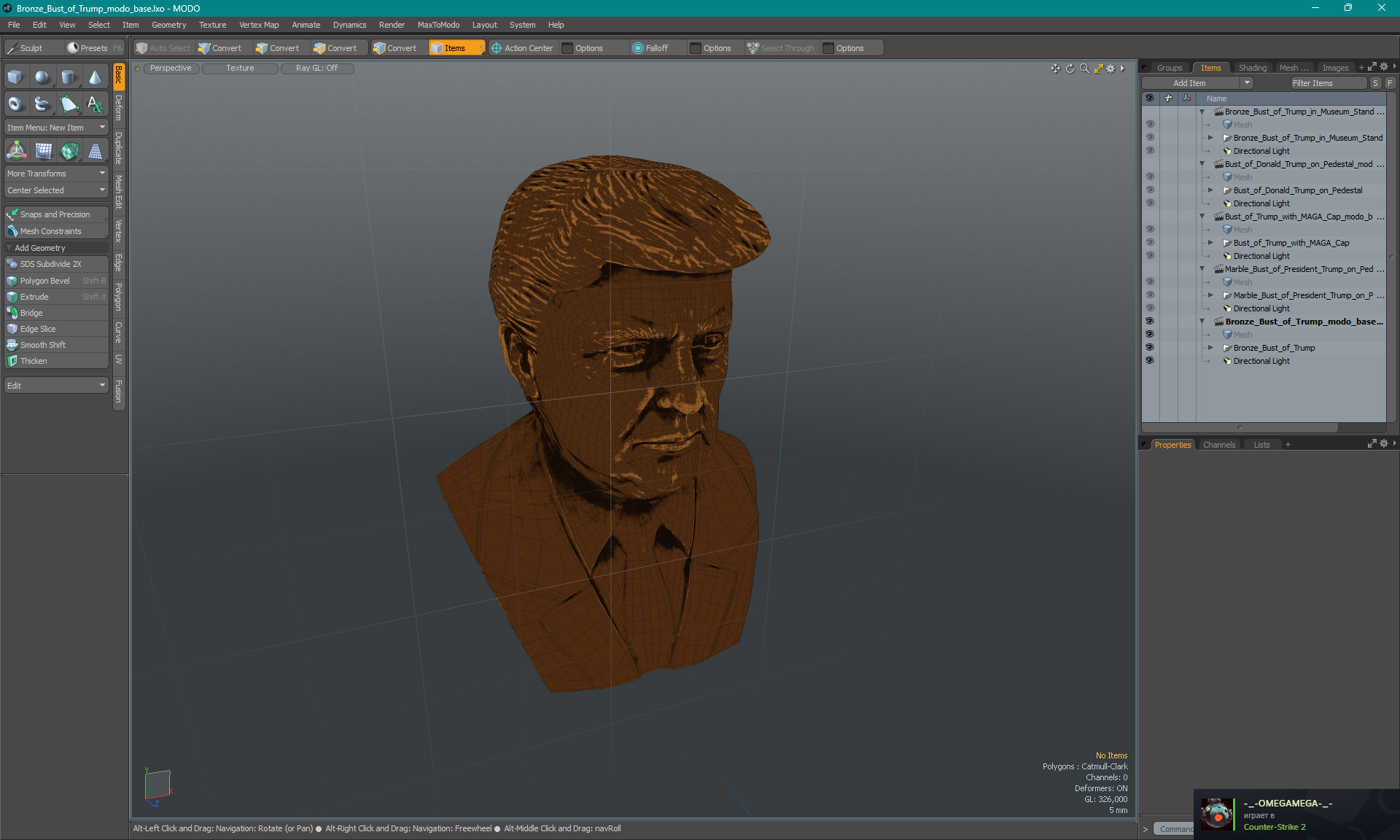The width and height of the screenshot is (1400, 840).
Task: Open the Deform vertical tab
Action: (119, 108)
